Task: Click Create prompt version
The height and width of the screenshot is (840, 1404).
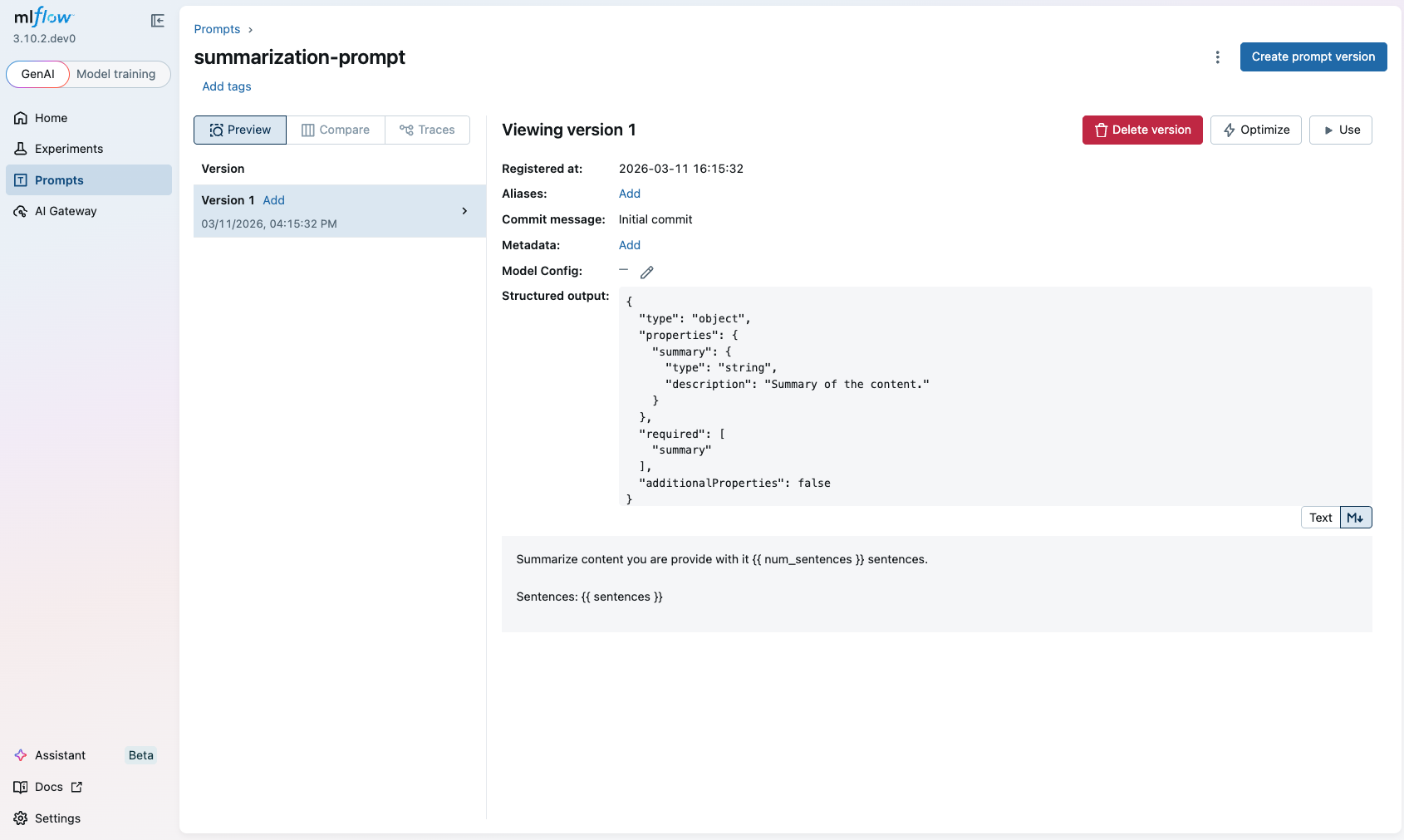Action: click(x=1313, y=56)
